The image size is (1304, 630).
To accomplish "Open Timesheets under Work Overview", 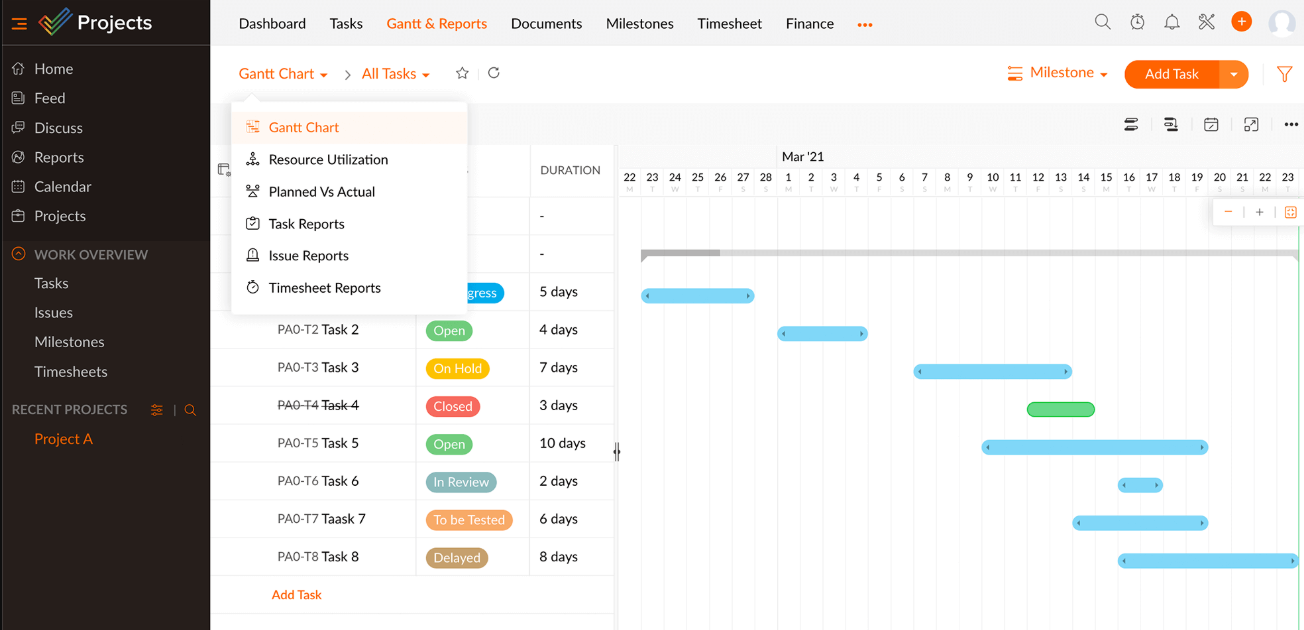I will [x=71, y=371].
